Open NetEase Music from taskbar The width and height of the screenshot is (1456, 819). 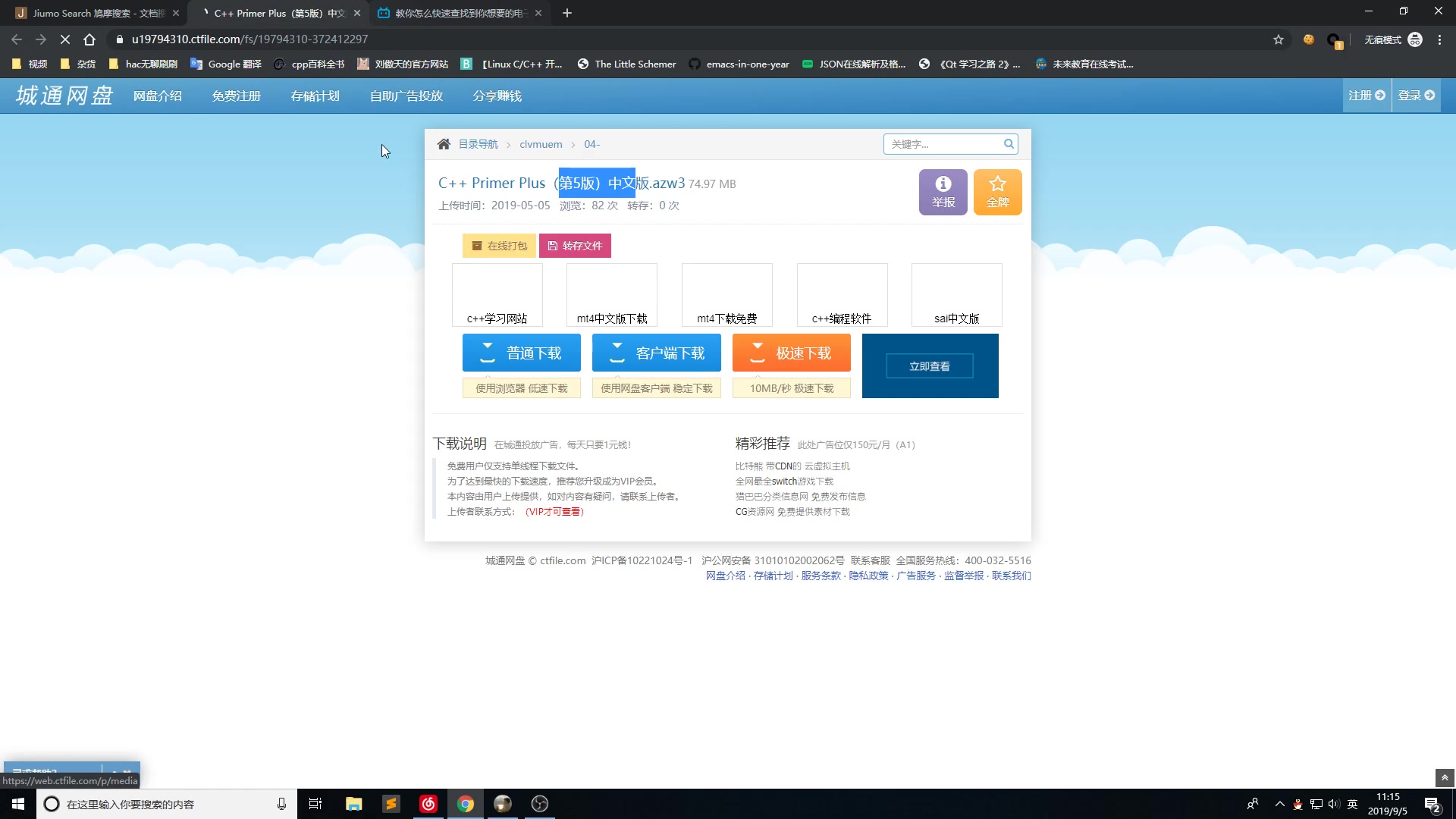pyautogui.click(x=428, y=804)
